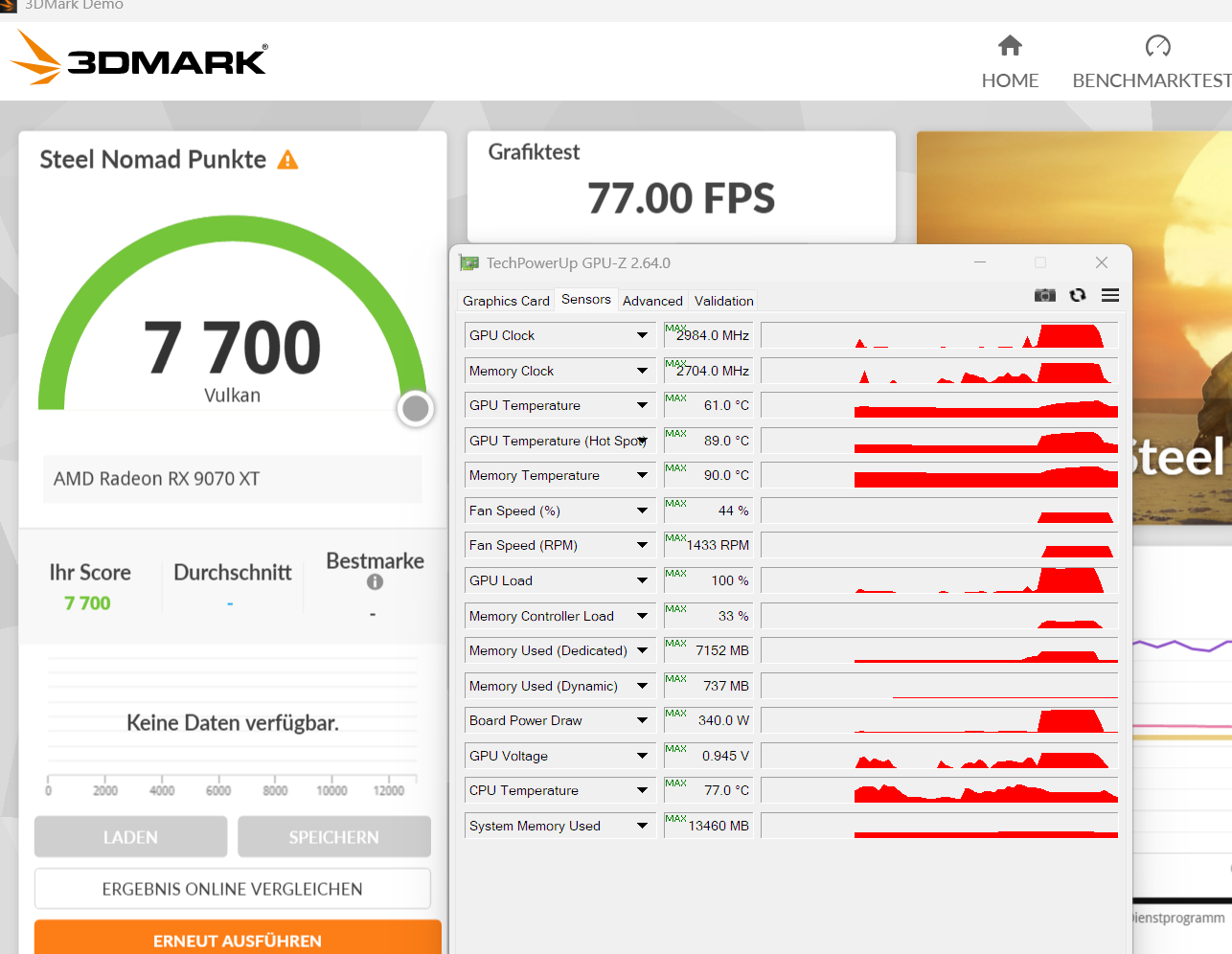Open BENCHMARKTESTS in 3DMark navigation
Image resolution: width=1232 pixels, height=954 pixels.
pos(1152,80)
